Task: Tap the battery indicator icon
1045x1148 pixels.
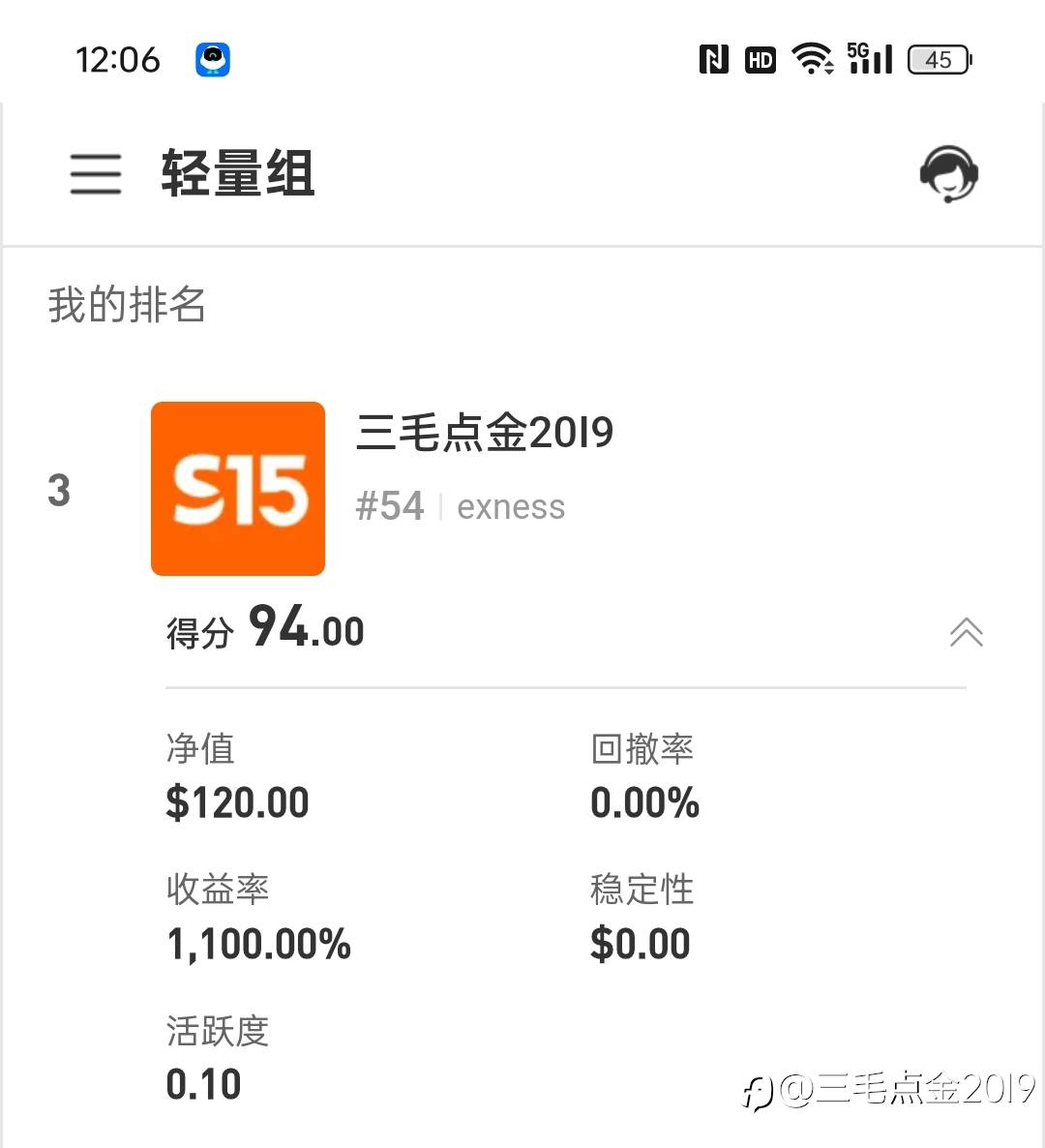Action: coord(940,60)
